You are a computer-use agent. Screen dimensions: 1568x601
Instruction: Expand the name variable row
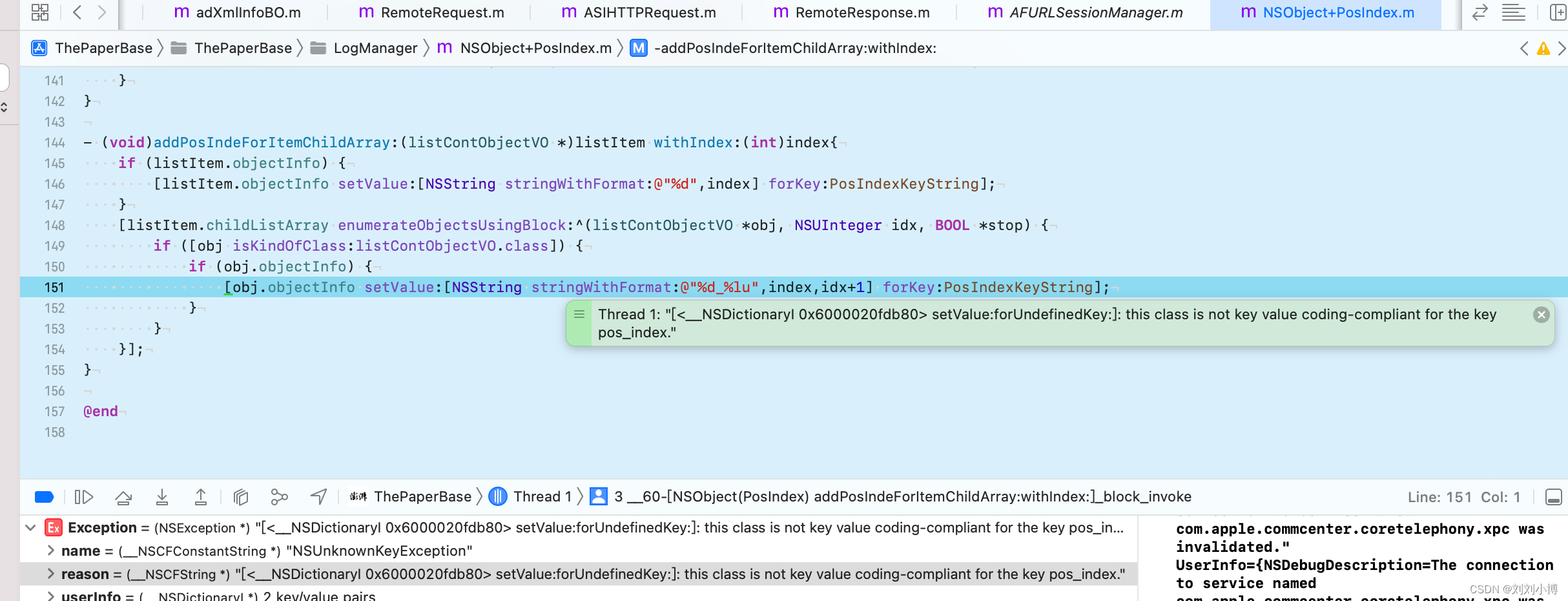(50, 551)
